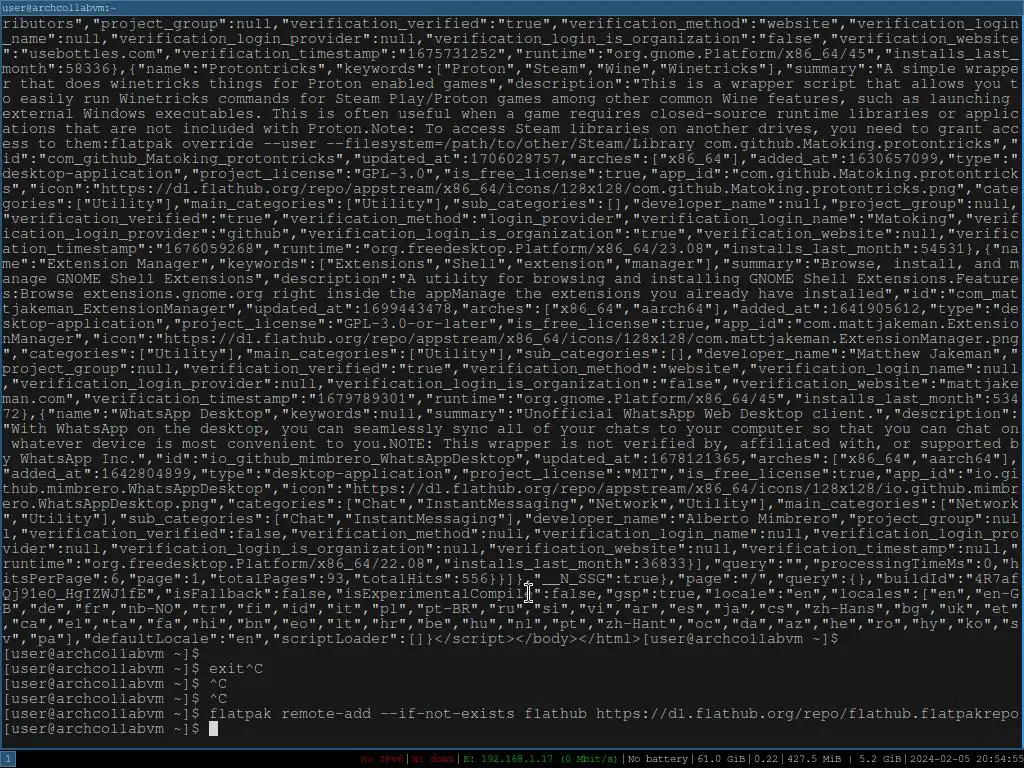
Task: Click the 0.22 load status entry
Action: (766, 759)
